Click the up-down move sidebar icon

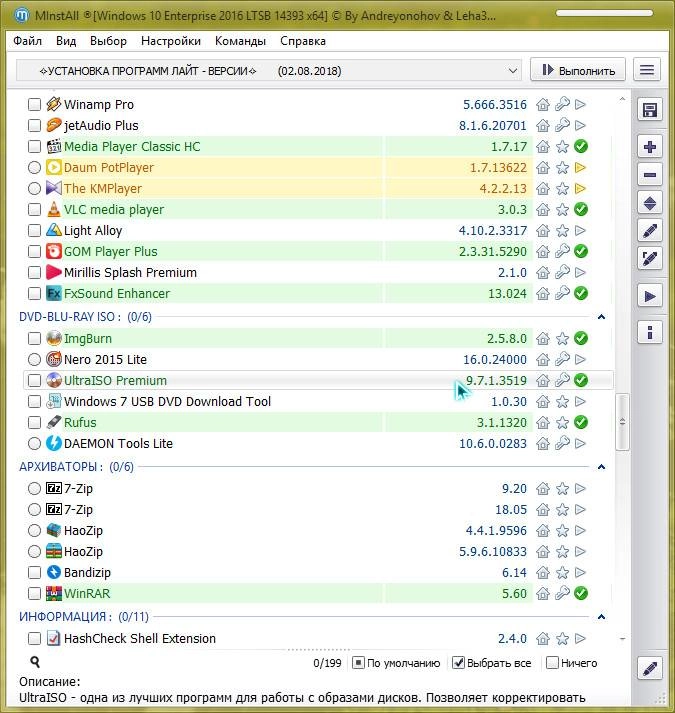(650, 203)
